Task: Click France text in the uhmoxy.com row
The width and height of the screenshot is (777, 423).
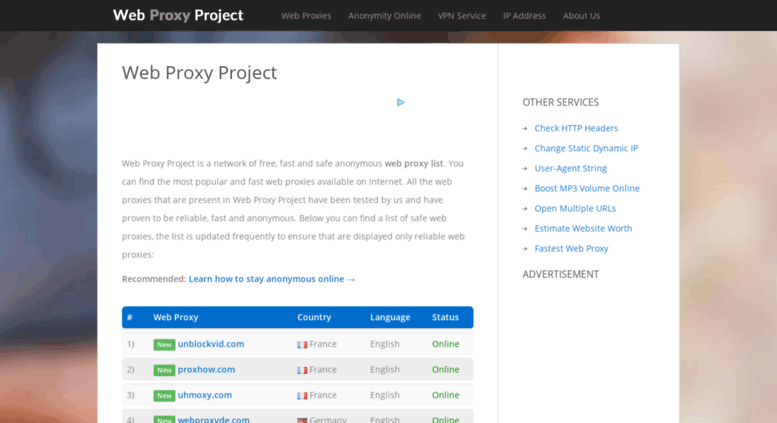Action: [323, 395]
